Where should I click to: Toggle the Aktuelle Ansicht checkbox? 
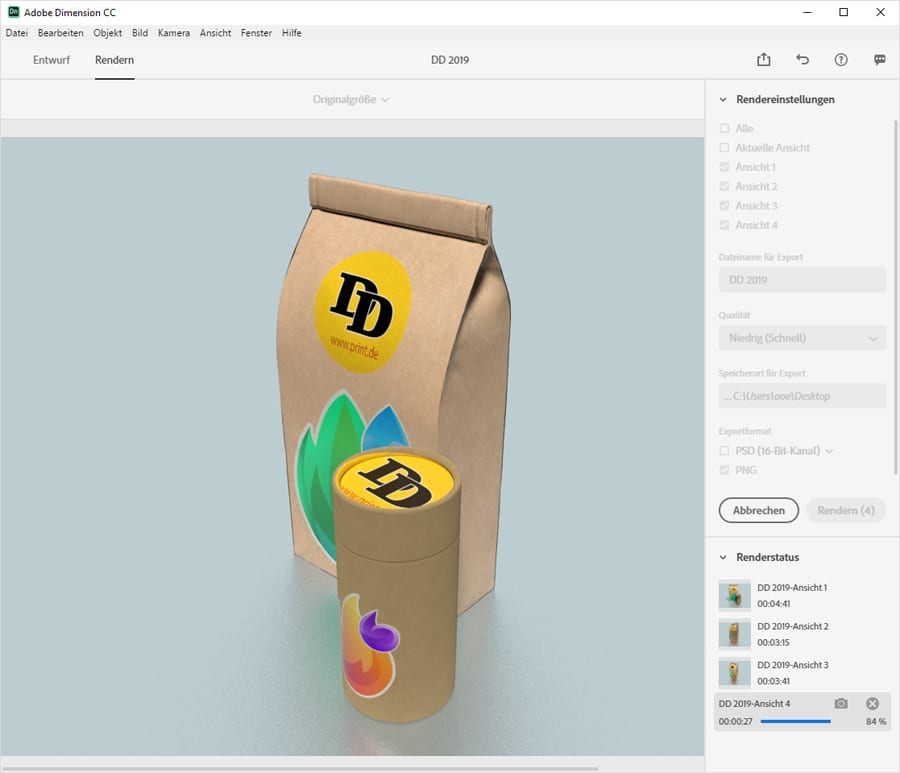coord(724,148)
